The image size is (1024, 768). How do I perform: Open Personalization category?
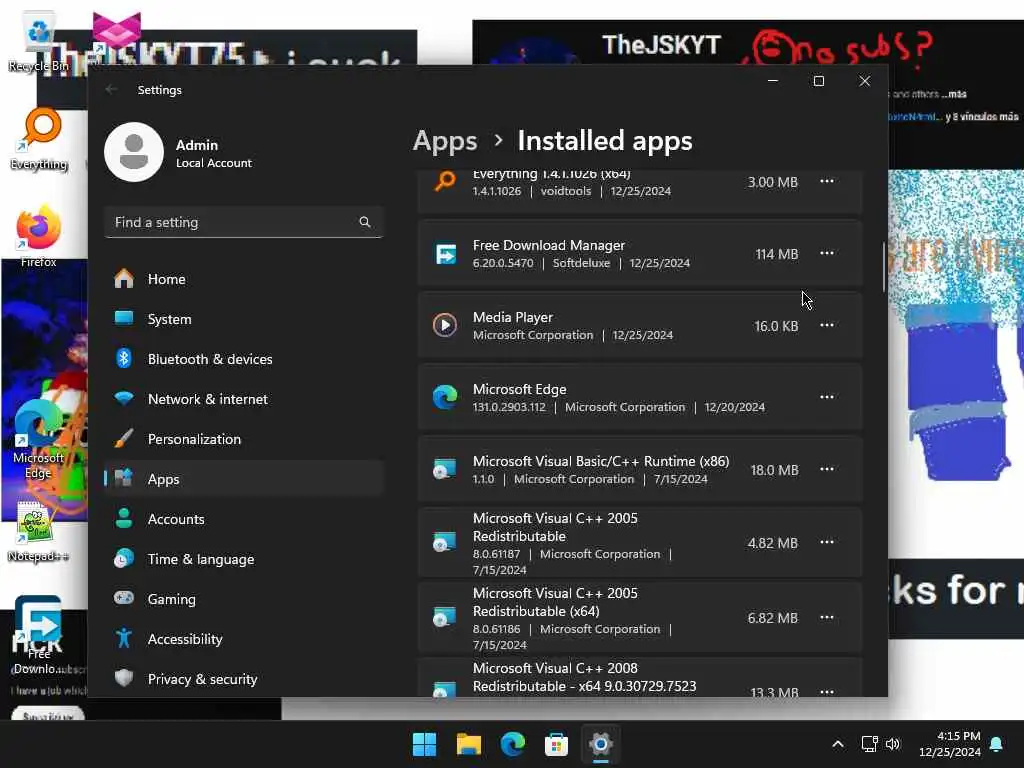tap(243, 439)
